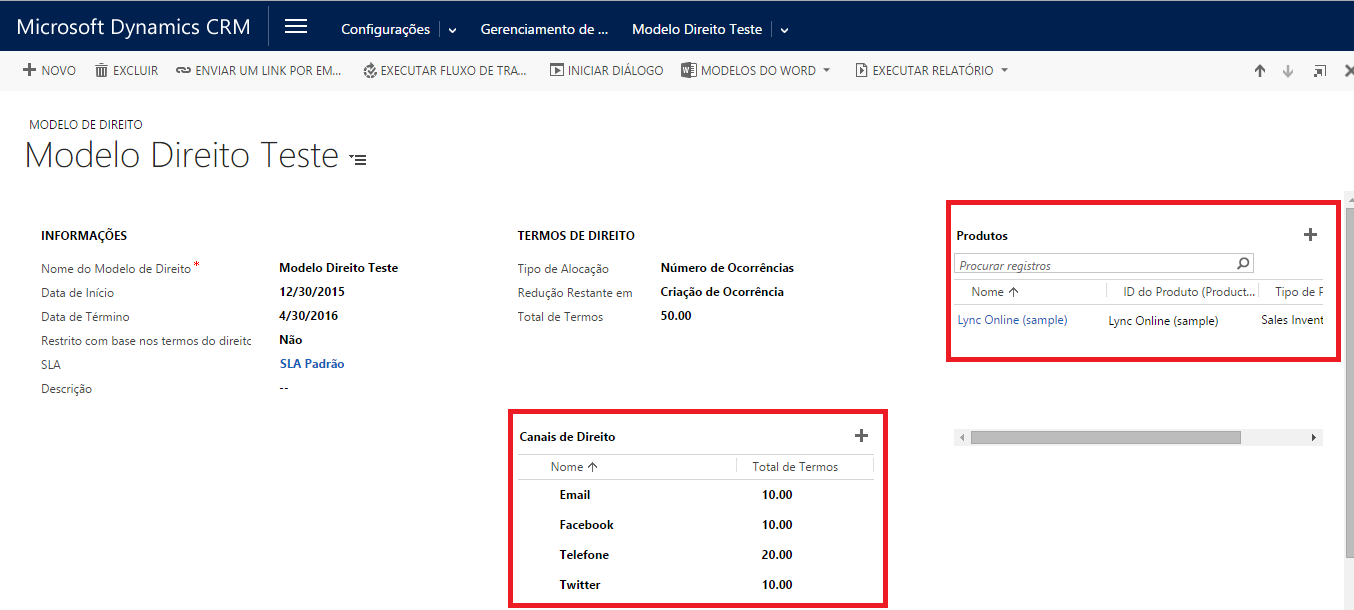Click the Executar Fluxo de Trabalho icon
1354x610 pixels.
pos(370,71)
